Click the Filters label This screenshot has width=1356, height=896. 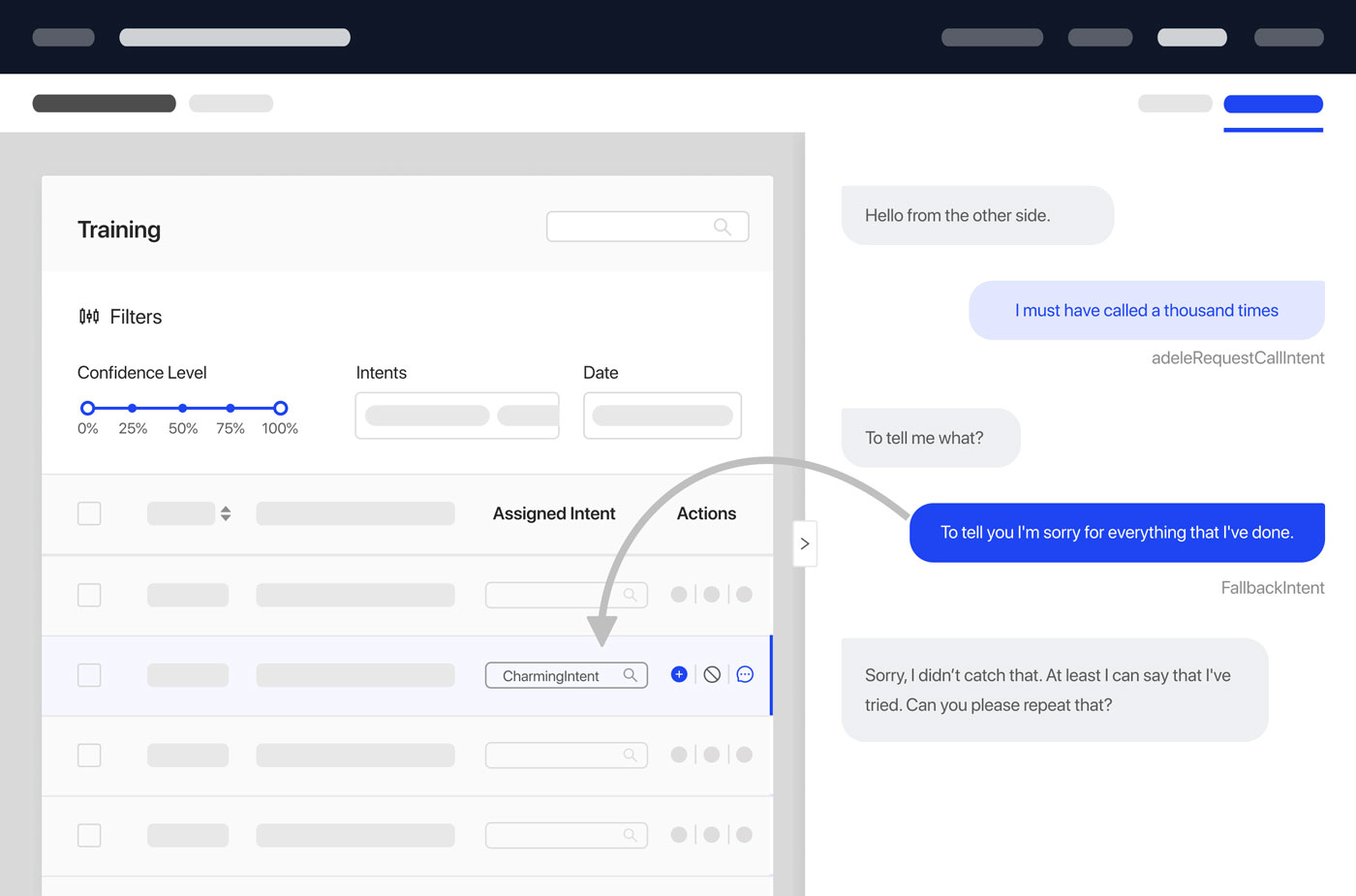[x=136, y=317]
